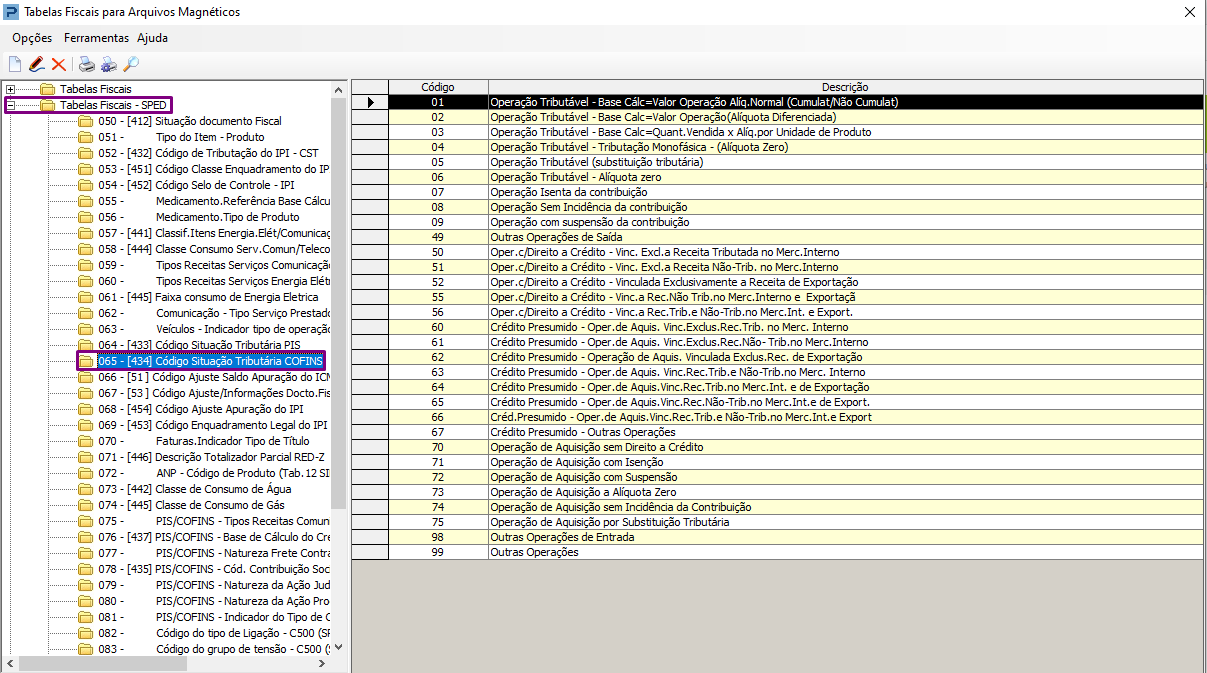Open the Ajuda menu
This screenshot has width=1207, height=673.
pyautogui.click(x=152, y=38)
